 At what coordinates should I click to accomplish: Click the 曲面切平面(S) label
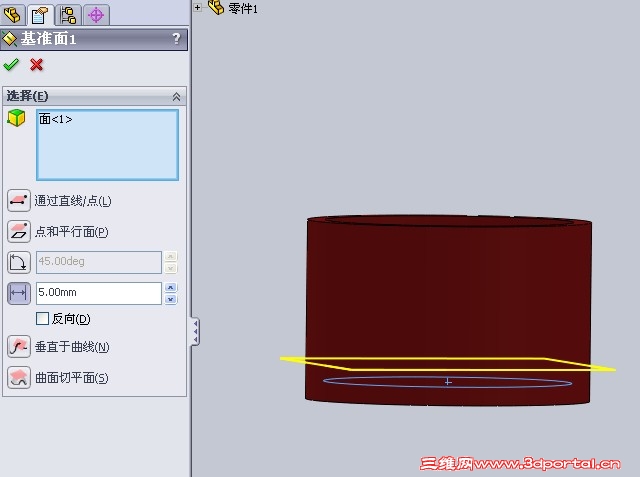72,378
